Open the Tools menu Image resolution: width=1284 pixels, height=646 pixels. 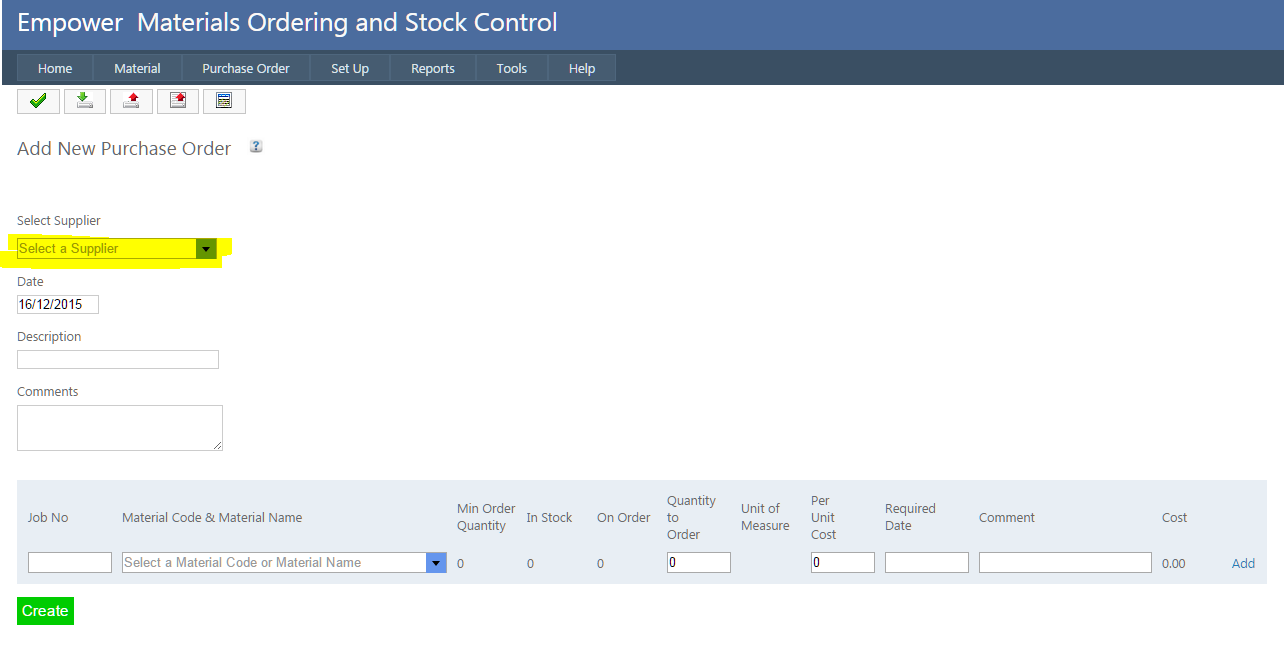[511, 68]
